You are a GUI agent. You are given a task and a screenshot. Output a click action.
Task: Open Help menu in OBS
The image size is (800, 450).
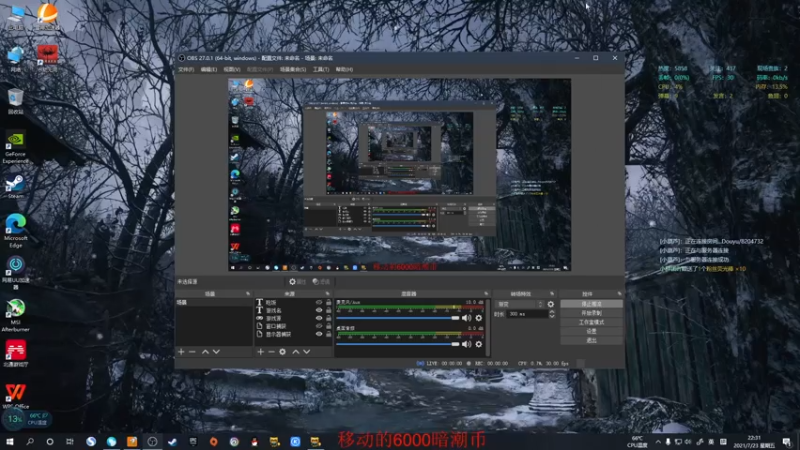click(x=344, y=69)
